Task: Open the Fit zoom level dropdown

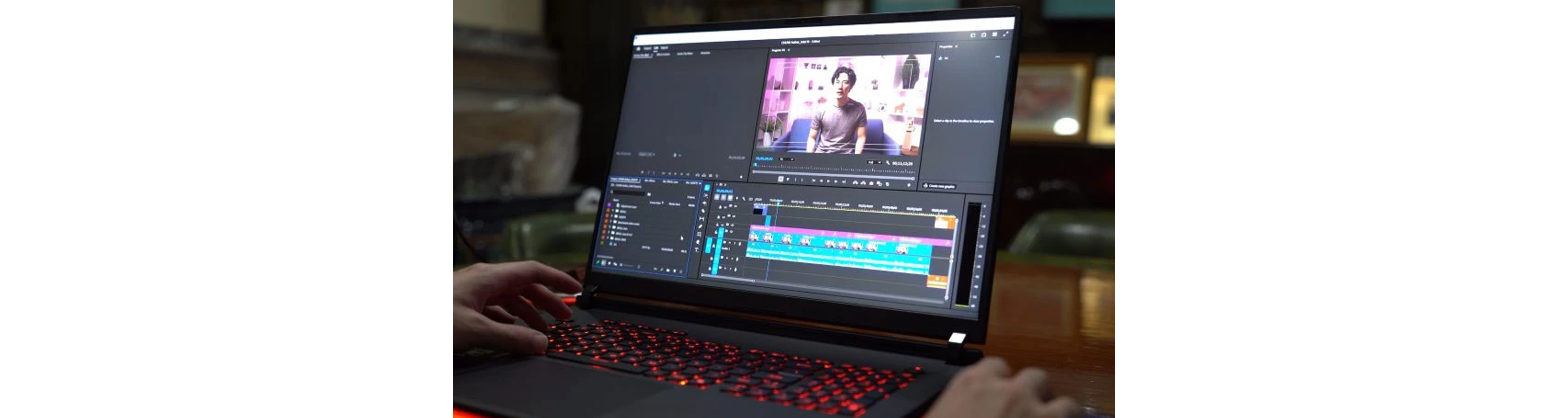Action: [x=787, y=159]
